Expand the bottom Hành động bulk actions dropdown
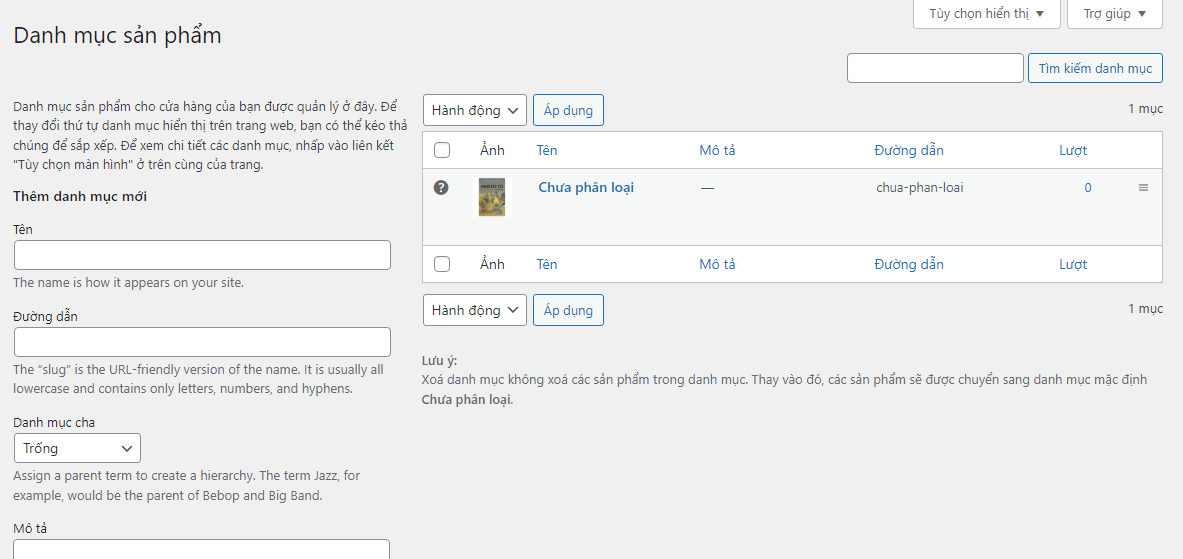The width and height of the screenshot is (1183, 559). 475,310
